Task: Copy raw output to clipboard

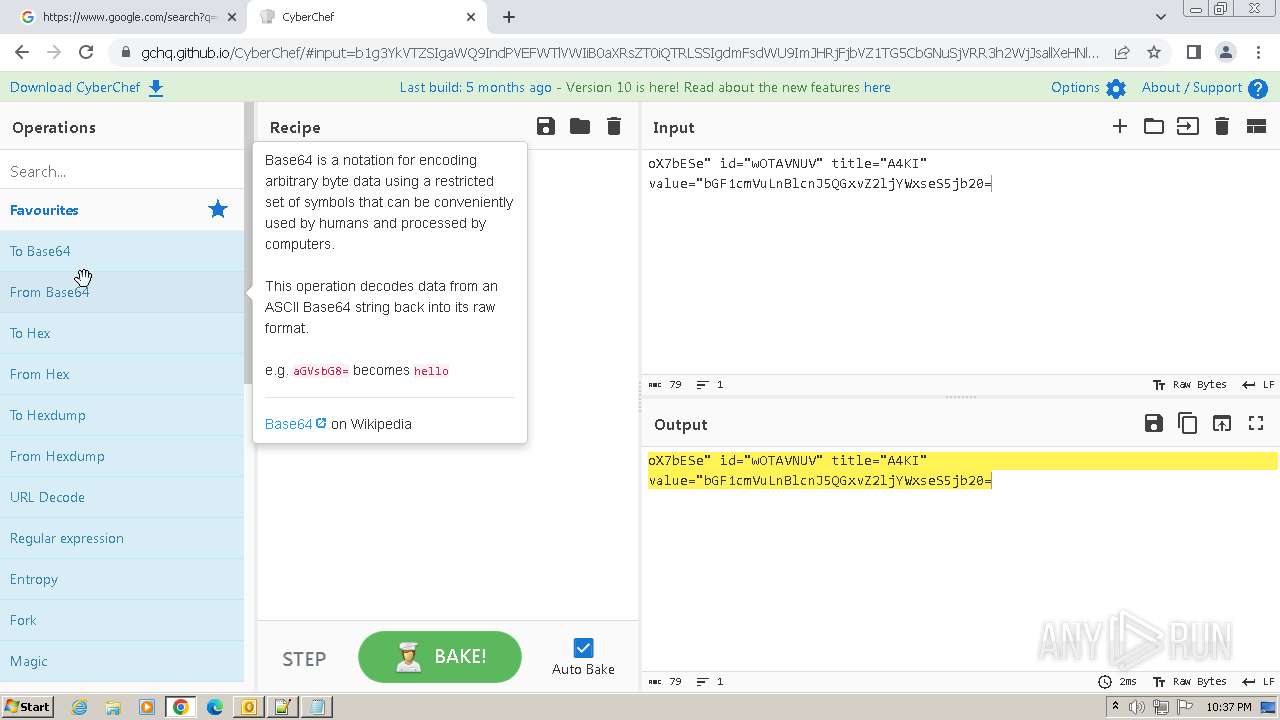Action: 1188,423
